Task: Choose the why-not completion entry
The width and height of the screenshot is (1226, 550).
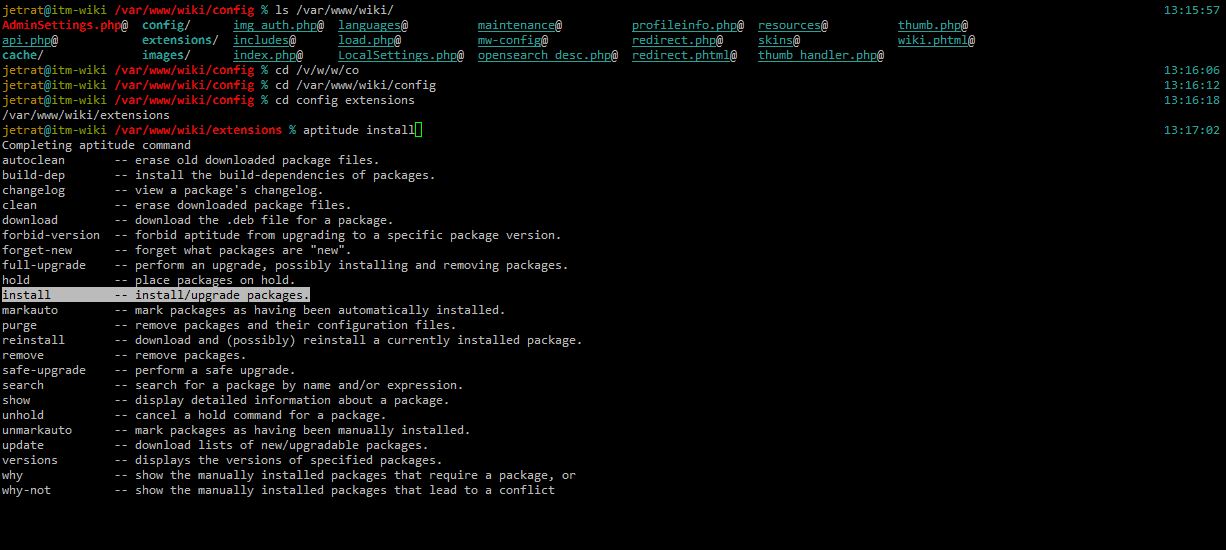Action: pos(26,490)
